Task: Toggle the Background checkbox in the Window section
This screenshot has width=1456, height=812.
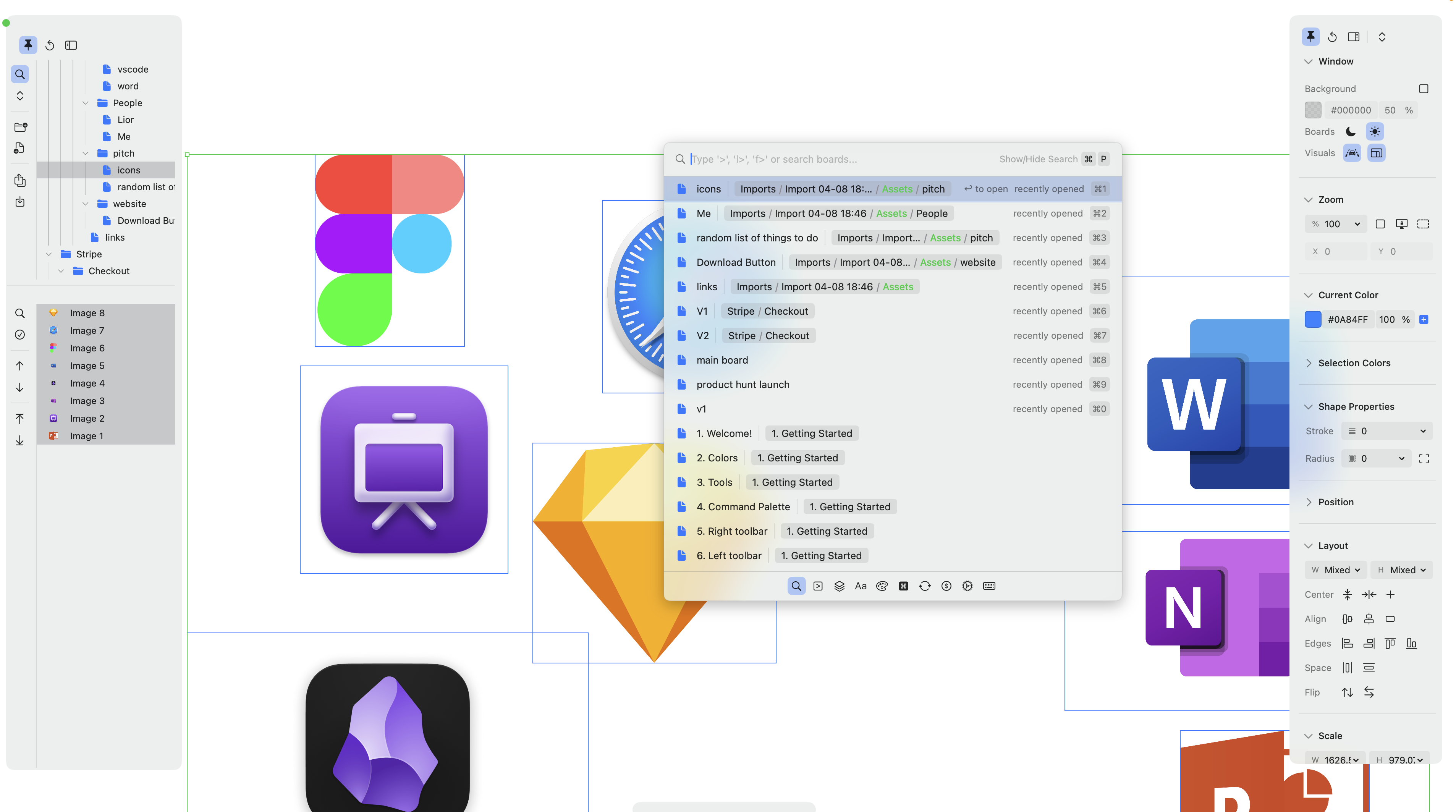Action: [1424, 89]
